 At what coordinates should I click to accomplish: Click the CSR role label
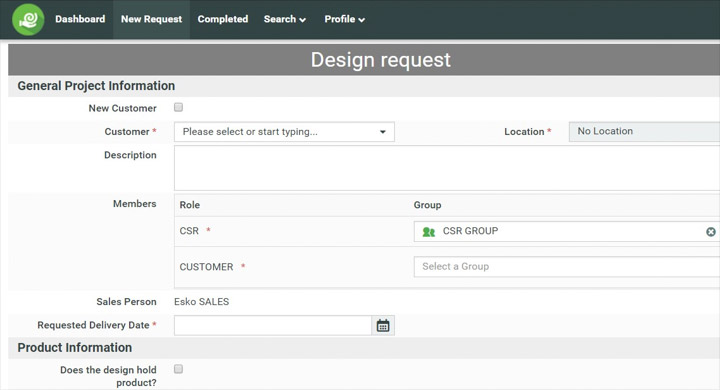pos(189,231)
